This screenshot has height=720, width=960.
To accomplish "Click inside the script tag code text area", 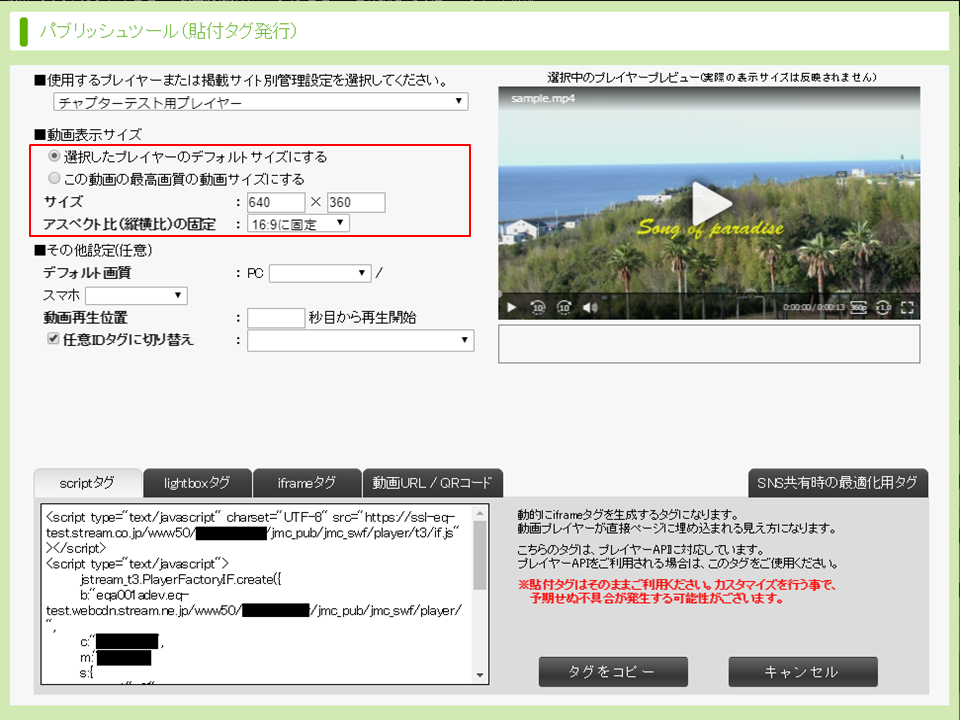I will point(257,594).
